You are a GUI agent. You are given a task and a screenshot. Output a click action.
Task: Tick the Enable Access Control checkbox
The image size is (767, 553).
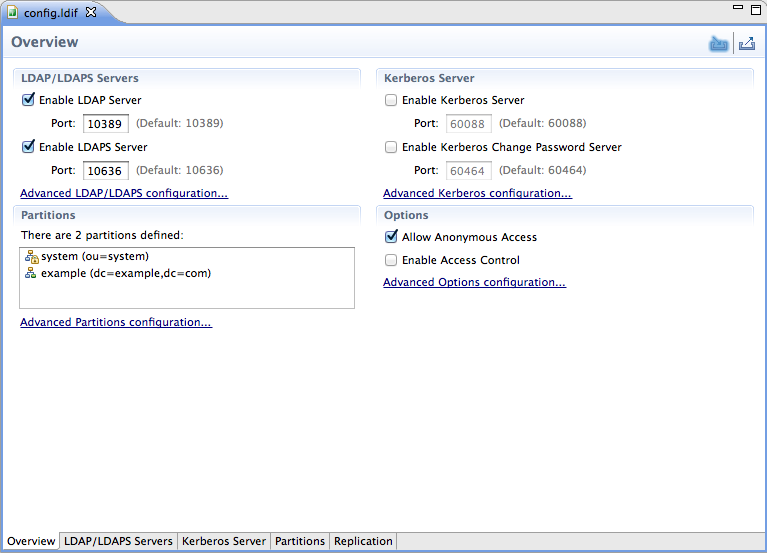coord(391,260)
